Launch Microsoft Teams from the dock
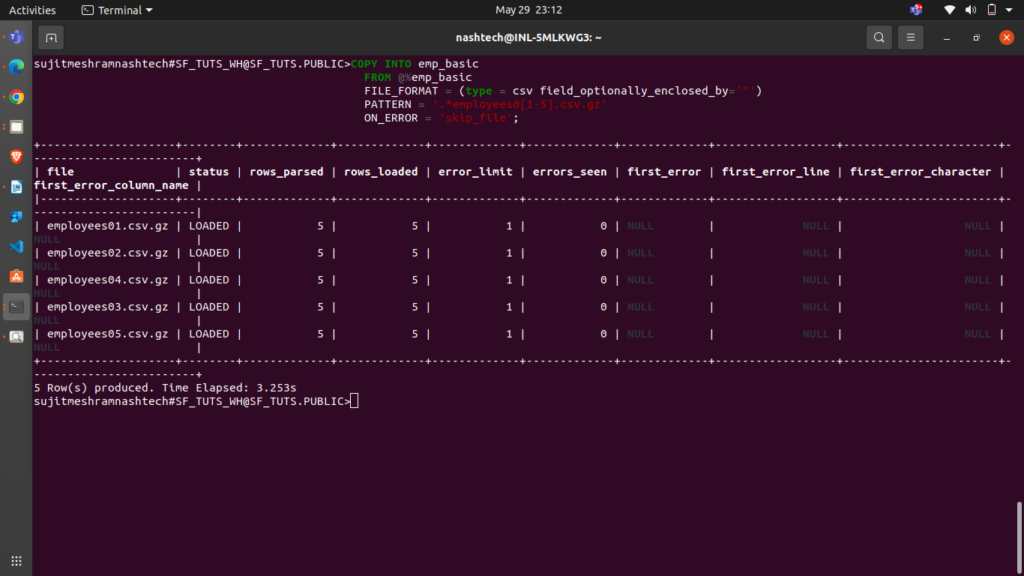Screen dimensions: 1024x576 point(16,38)
